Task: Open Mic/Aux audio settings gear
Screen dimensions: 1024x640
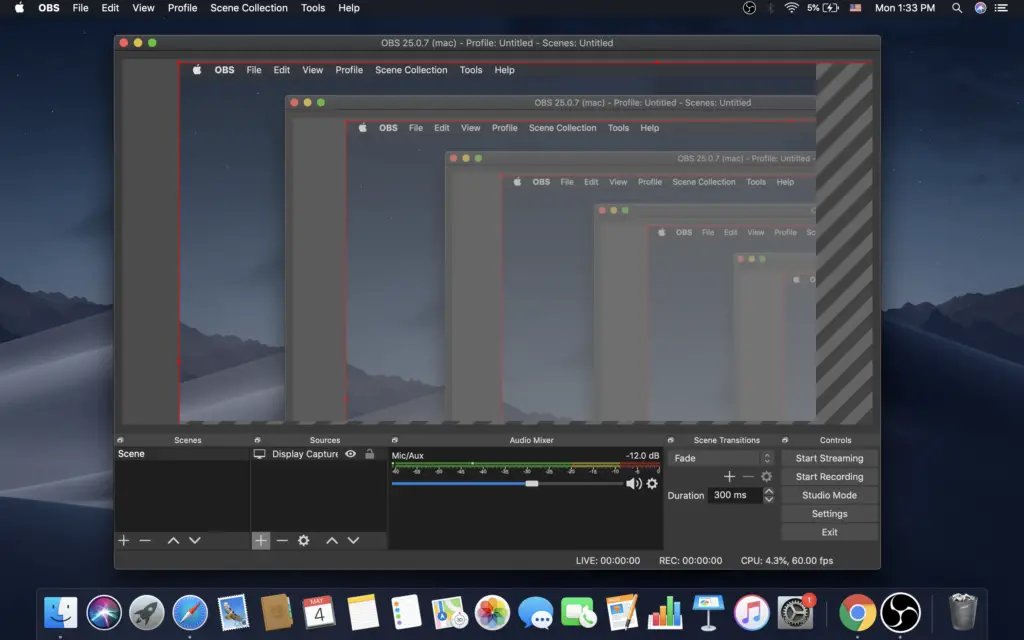Action: pyautogui.click(x=652, y=483)
